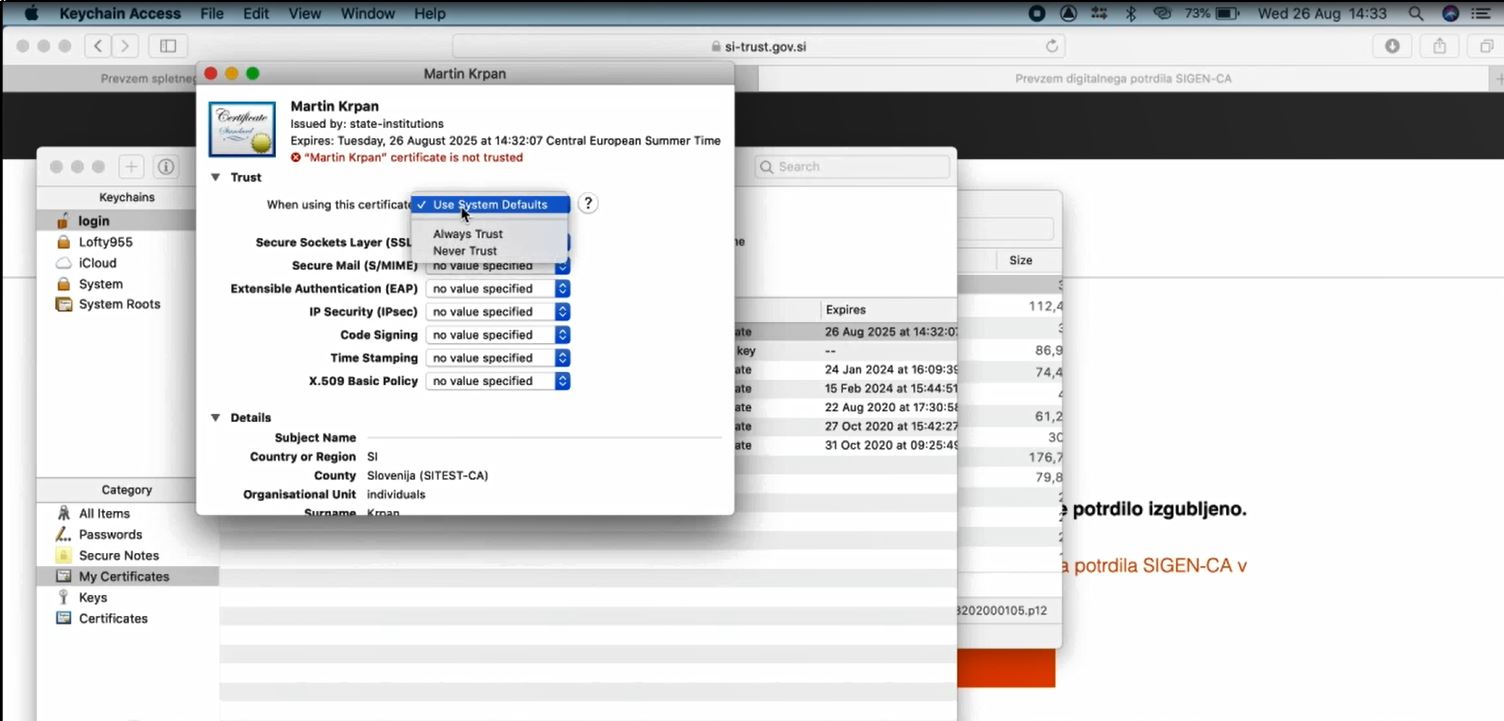The width and height of the screenshot is (1504, 721).
Task: Launch Siri from the menu bar
Action: [1451, 14]
